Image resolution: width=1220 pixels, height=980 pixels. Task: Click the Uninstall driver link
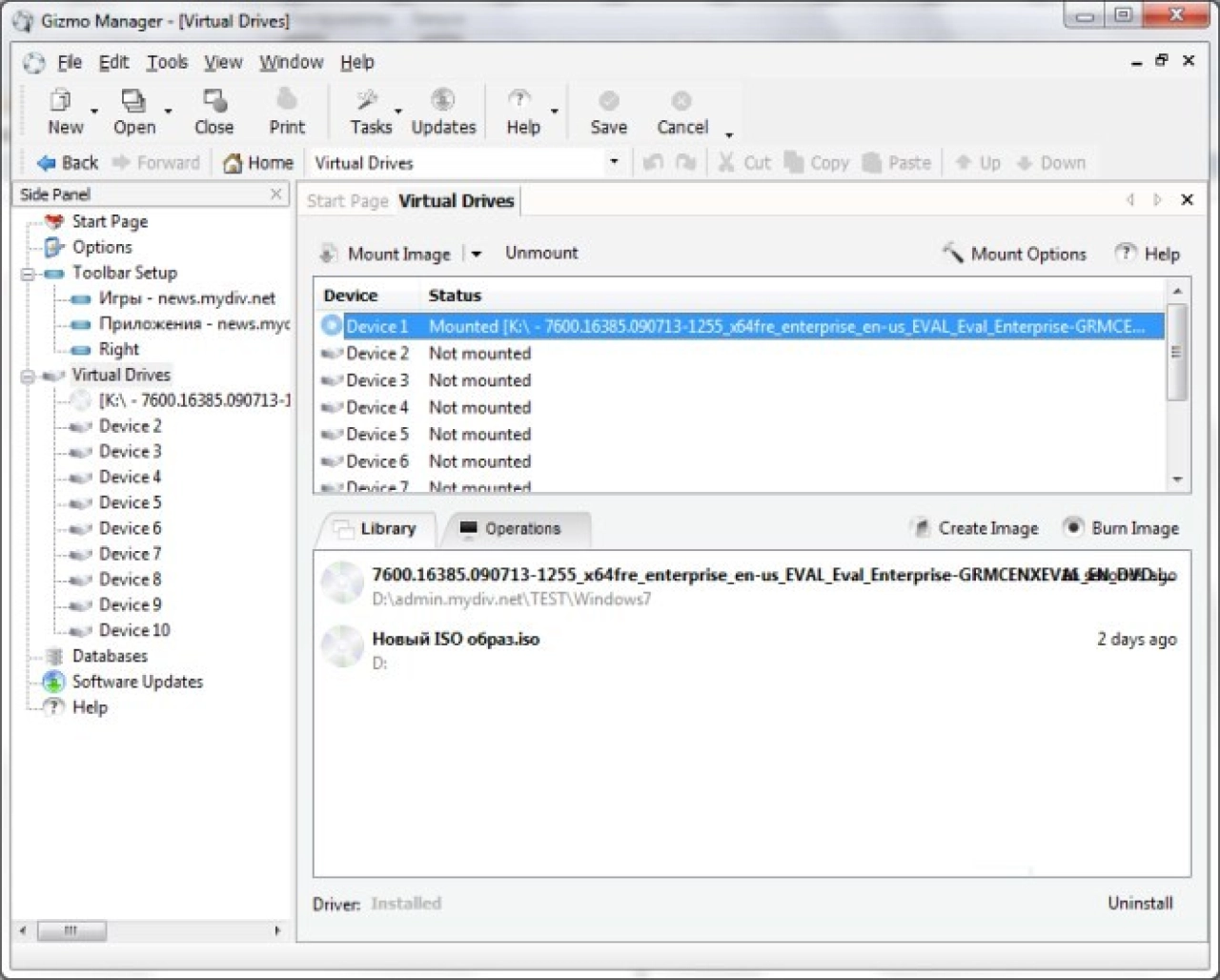[1140, 903]
